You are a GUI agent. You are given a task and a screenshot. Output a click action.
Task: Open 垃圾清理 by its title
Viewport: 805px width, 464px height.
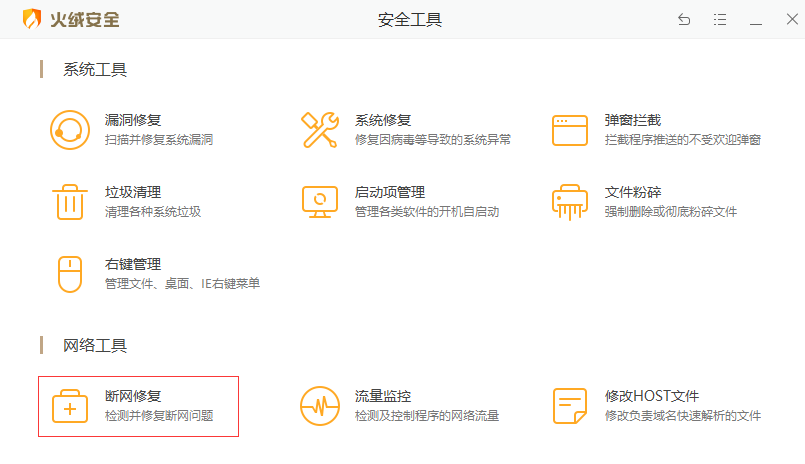pos(133,192)
